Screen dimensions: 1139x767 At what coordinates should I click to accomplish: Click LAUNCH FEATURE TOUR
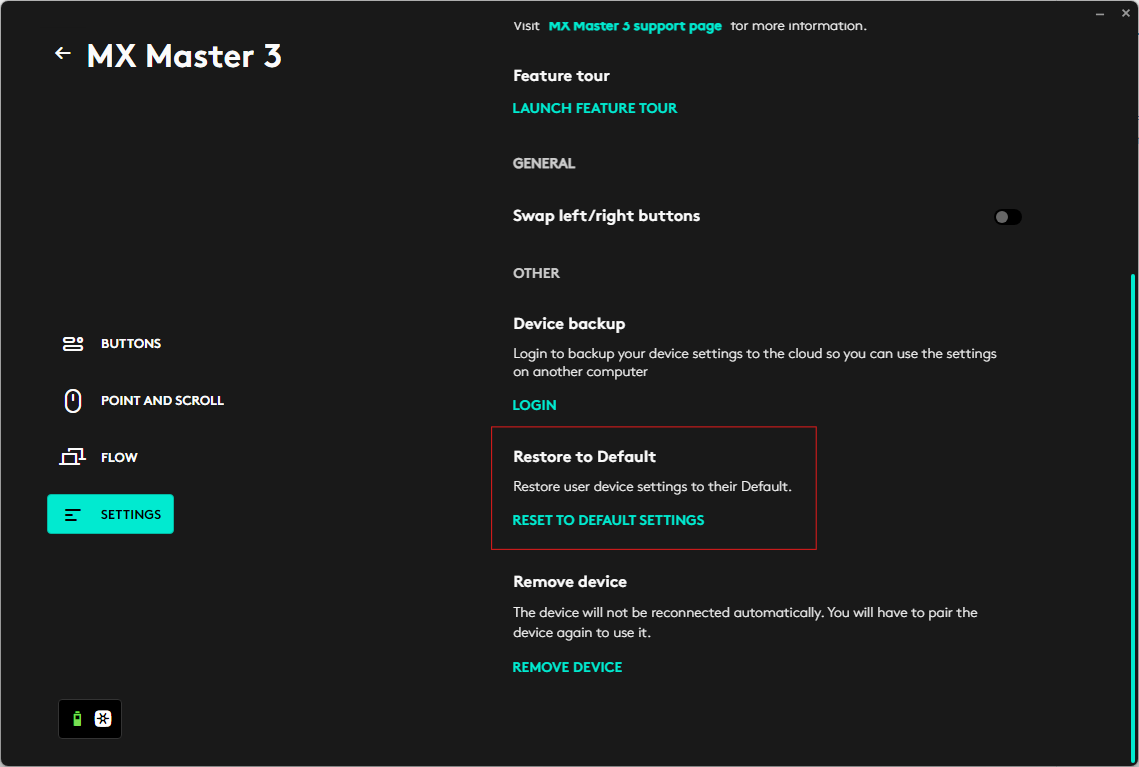[595, 108]
